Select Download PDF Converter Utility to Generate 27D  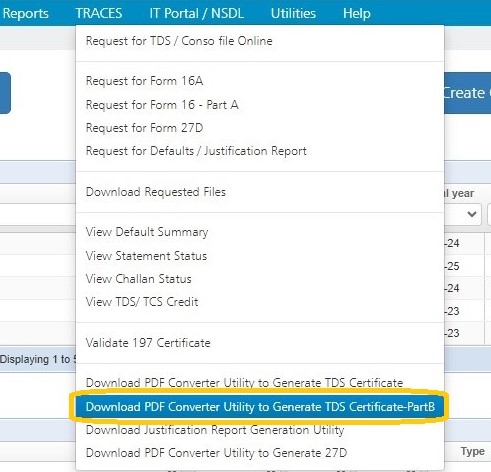260,453
